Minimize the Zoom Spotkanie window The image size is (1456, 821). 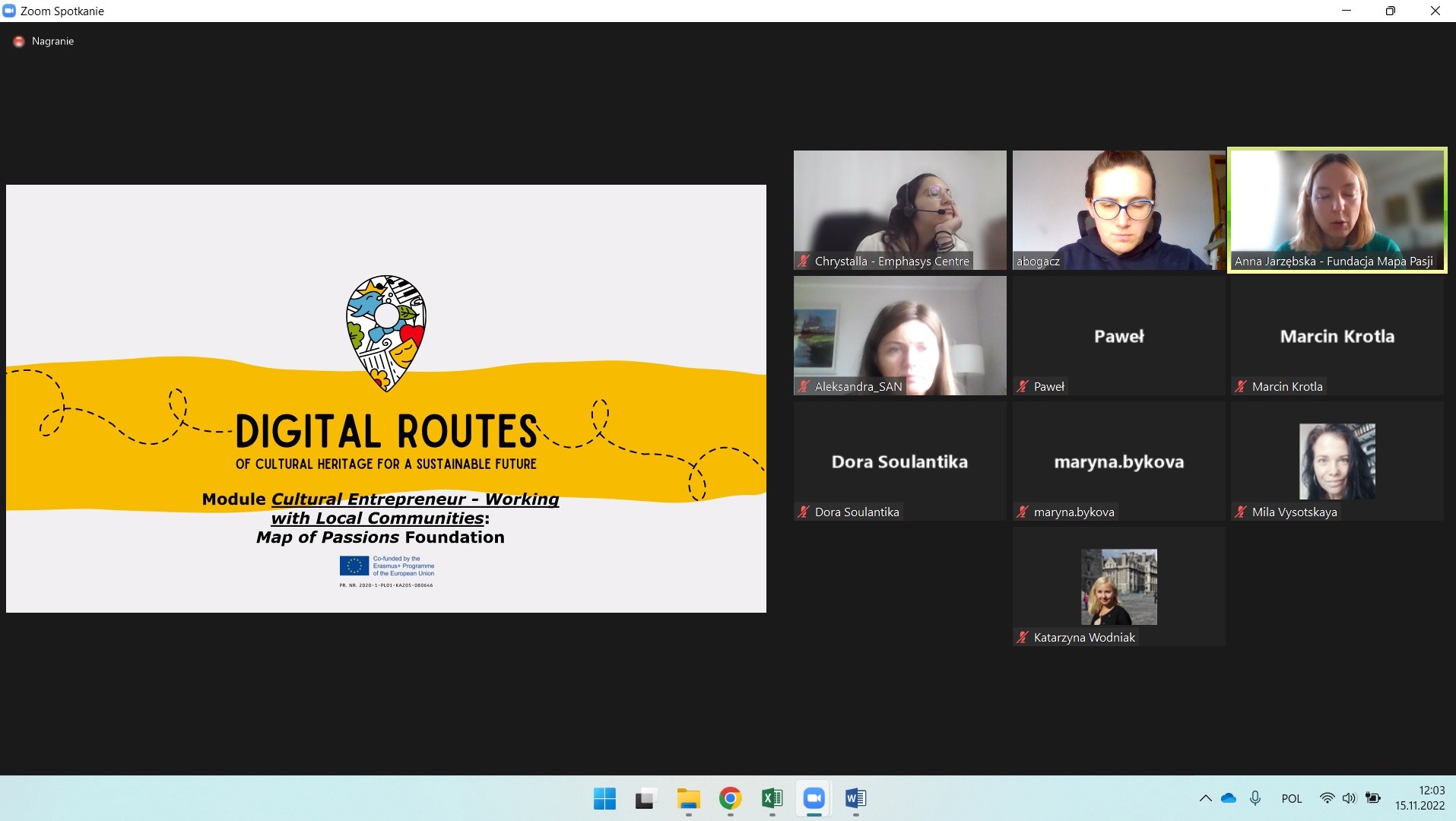tap(1347, 11)
